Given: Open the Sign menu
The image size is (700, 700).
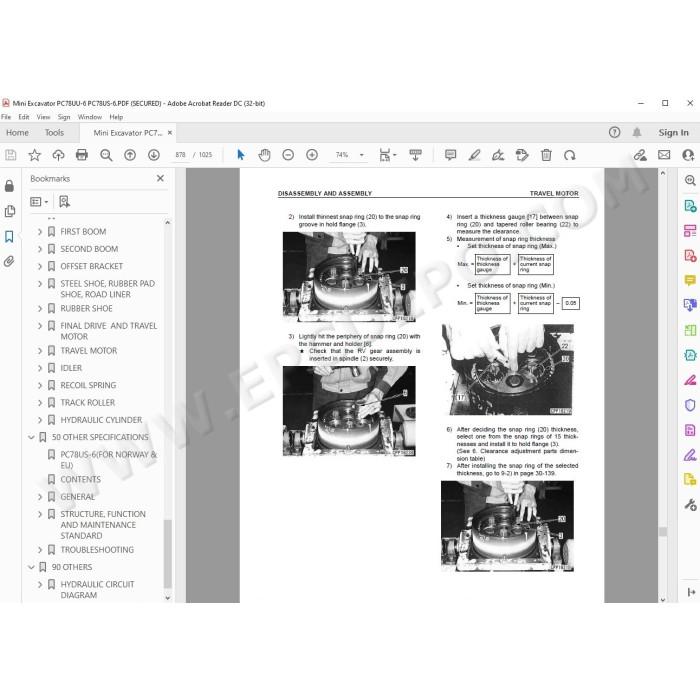Looking at the screenshot, I should click(64, 117).
